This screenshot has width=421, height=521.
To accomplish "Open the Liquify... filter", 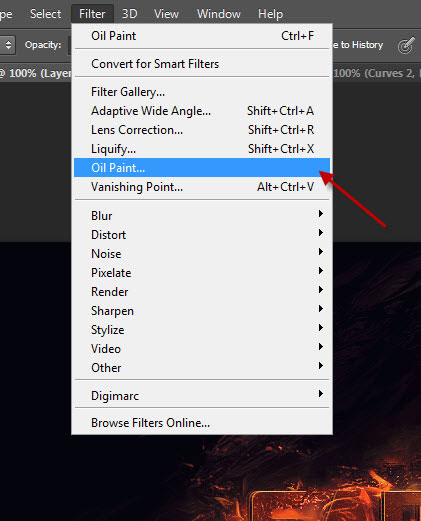I will 202,149.
